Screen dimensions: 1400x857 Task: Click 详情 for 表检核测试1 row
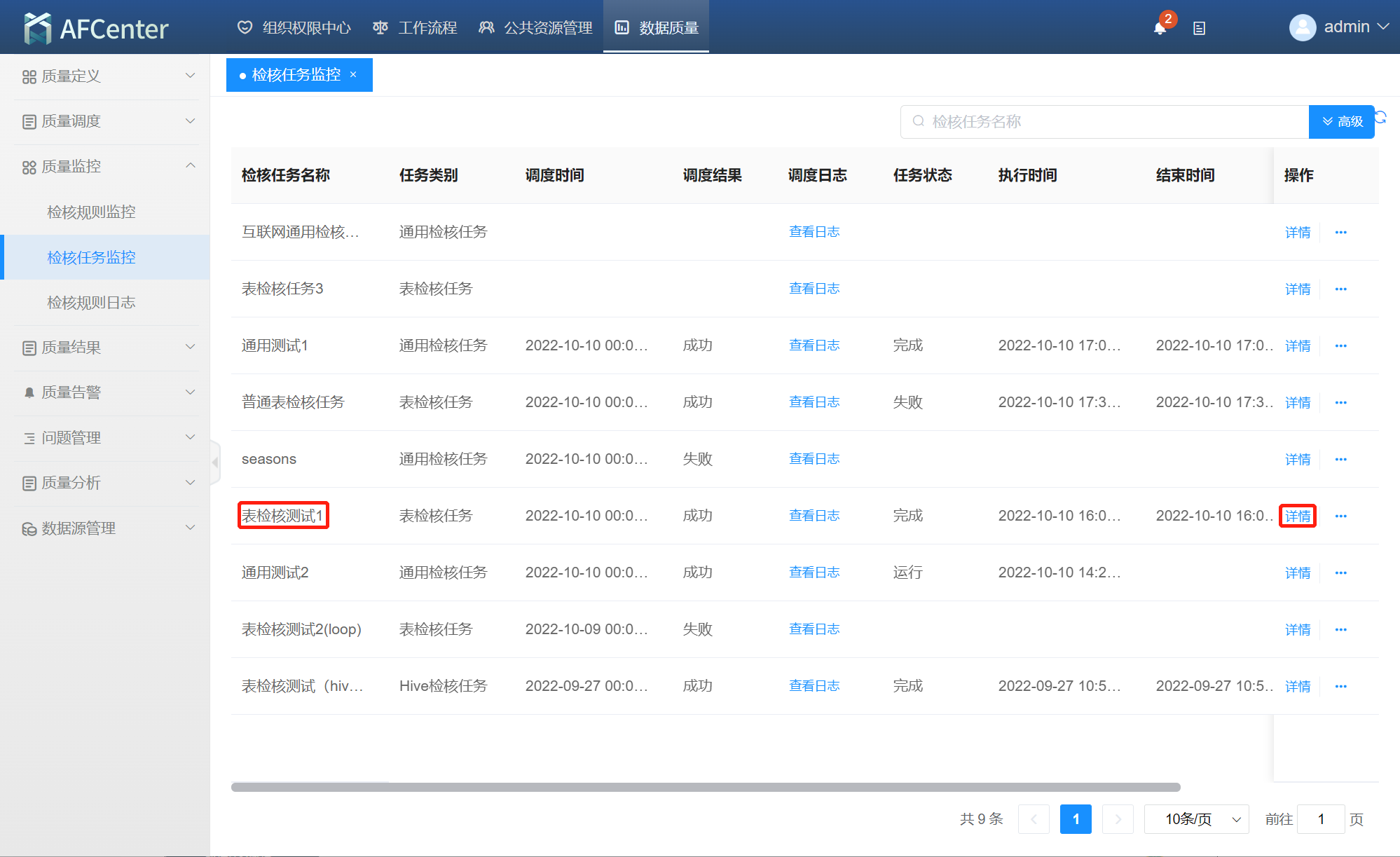(x=1297, y=516)
